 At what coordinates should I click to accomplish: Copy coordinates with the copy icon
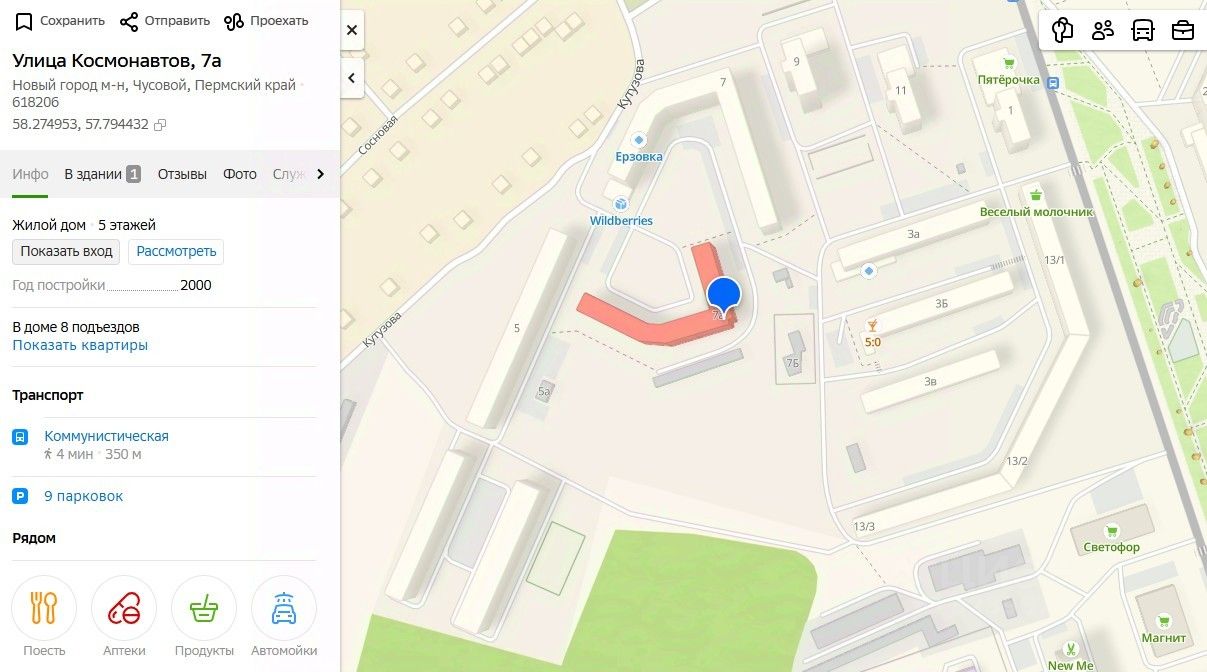point(160,125)
